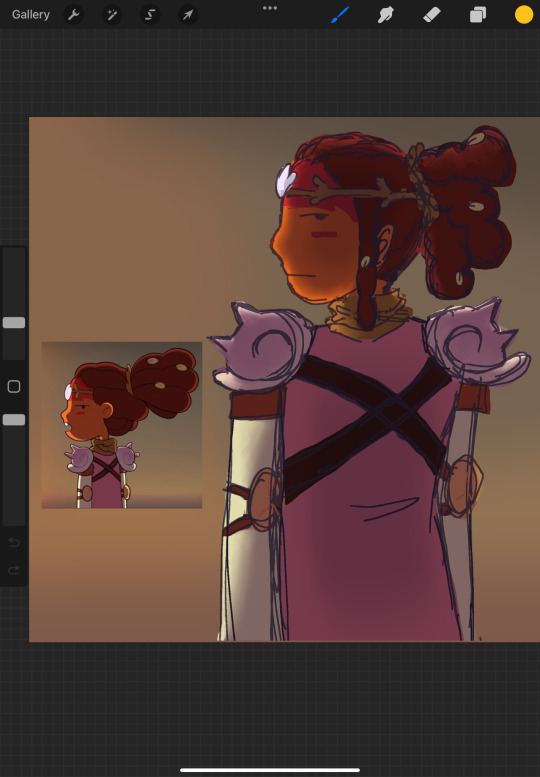This screenshot has width=540, height=777.
Task: Activate the Transform arrow tool
Action: pyautogui.click(x=188, y=15)
